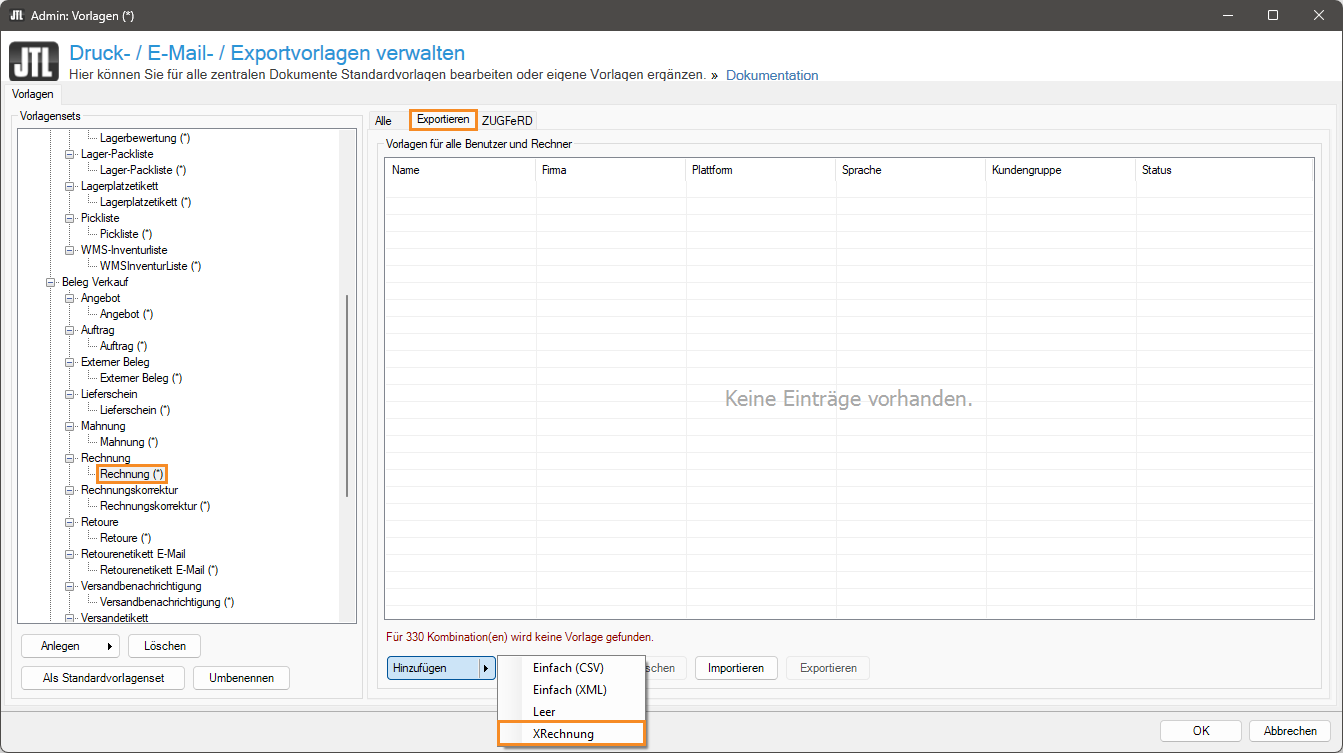Image resolution: width=1343 pixels, height=753 pixels.
Task: Select Einfach (CSV) menu entry
Action: 568,668
